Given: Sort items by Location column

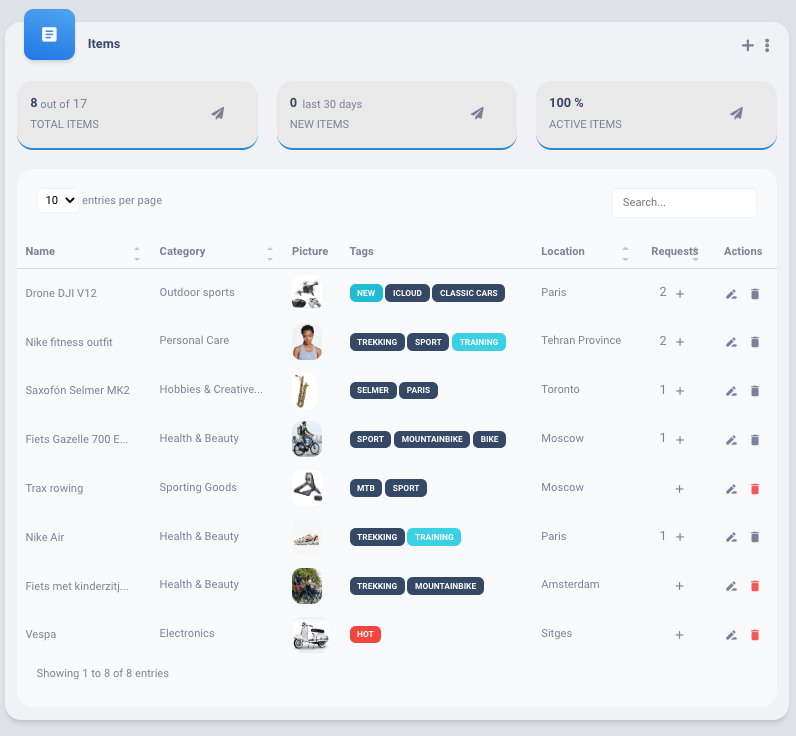Looking at the screenshot, I should point(625,253).
